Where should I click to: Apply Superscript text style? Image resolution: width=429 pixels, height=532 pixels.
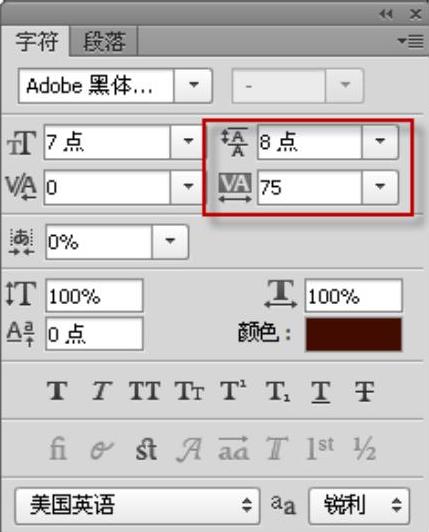tap(233, 390)
